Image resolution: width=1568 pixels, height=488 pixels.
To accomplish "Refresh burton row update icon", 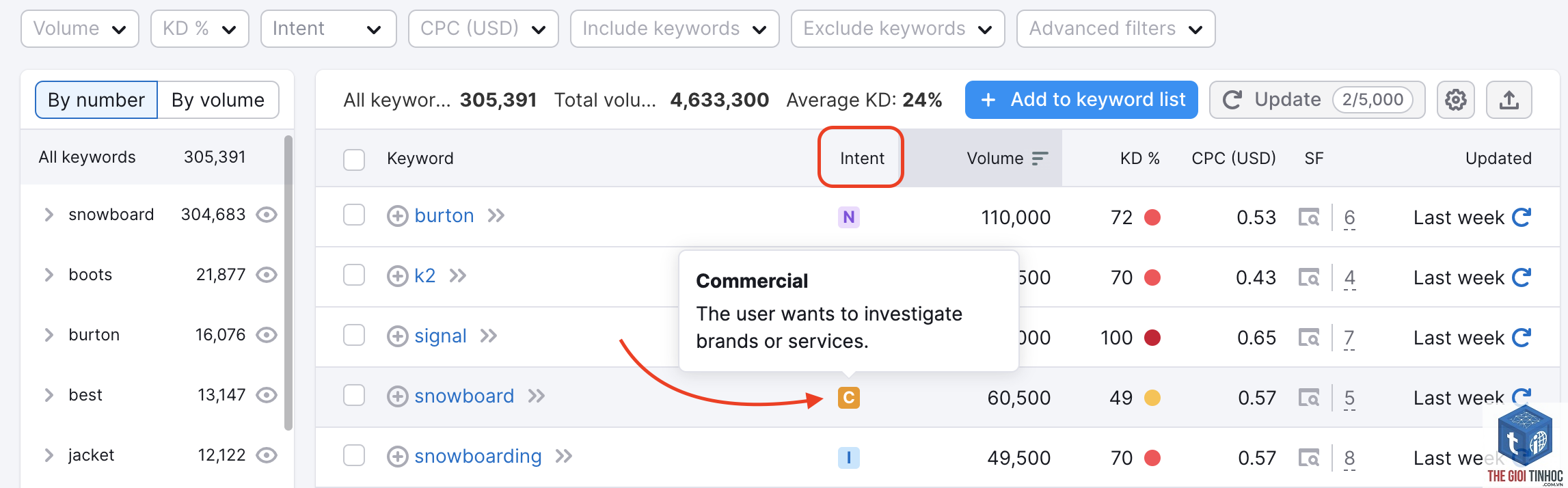I will click(x=1522, y=217).
